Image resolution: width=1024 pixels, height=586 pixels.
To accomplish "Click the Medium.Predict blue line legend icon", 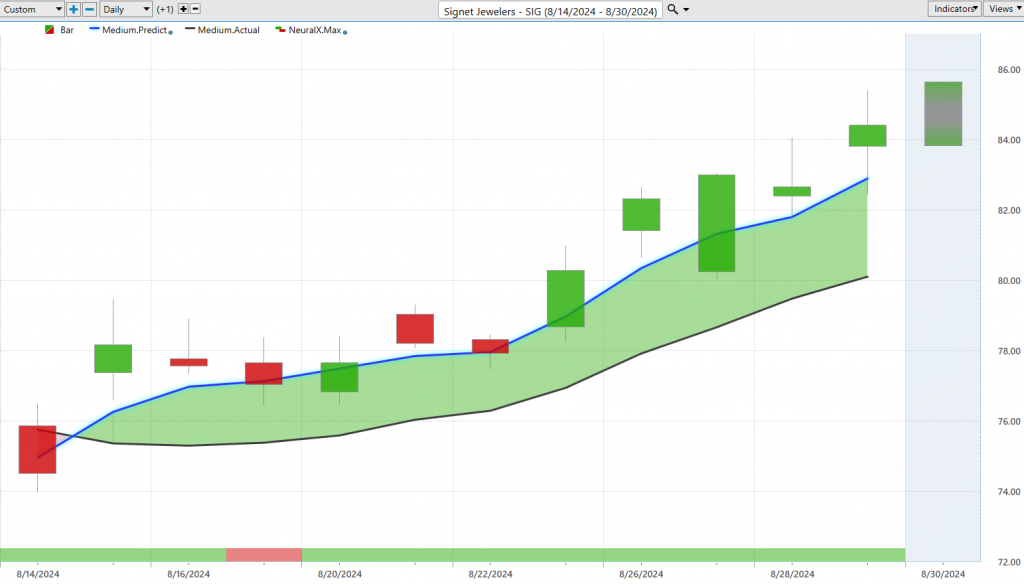I will (94, 29).
